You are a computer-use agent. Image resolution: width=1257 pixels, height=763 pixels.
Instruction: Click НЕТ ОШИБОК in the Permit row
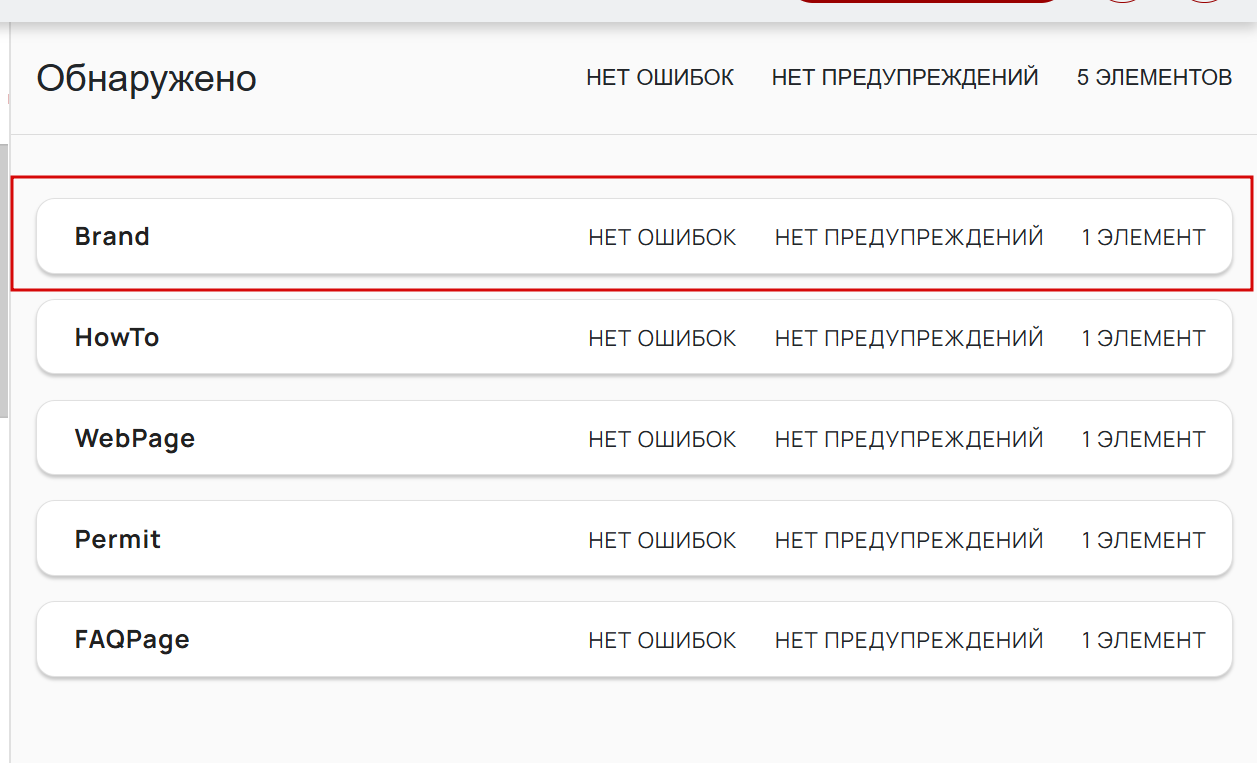(x=662, y=541)
